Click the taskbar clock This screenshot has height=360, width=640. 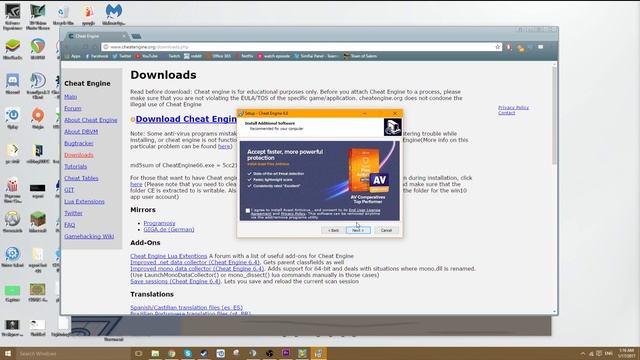point(627,353)
